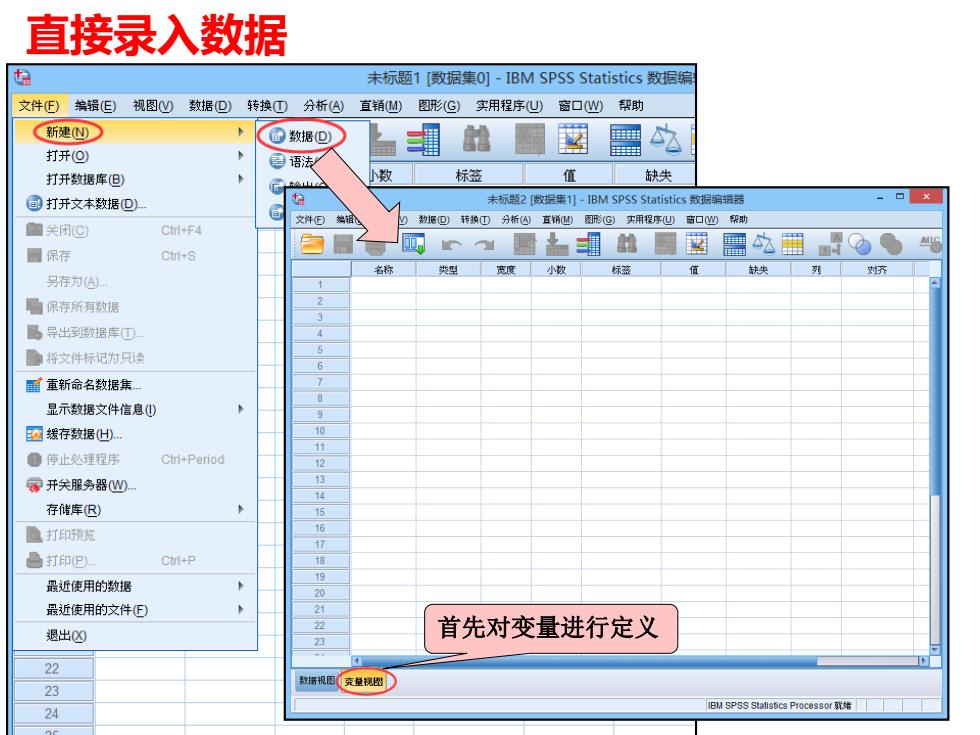Viewport: 980px width, 735px height.
Task: Click Split file icon in 未标题2 toolbar
Action: tap(734, 244)
